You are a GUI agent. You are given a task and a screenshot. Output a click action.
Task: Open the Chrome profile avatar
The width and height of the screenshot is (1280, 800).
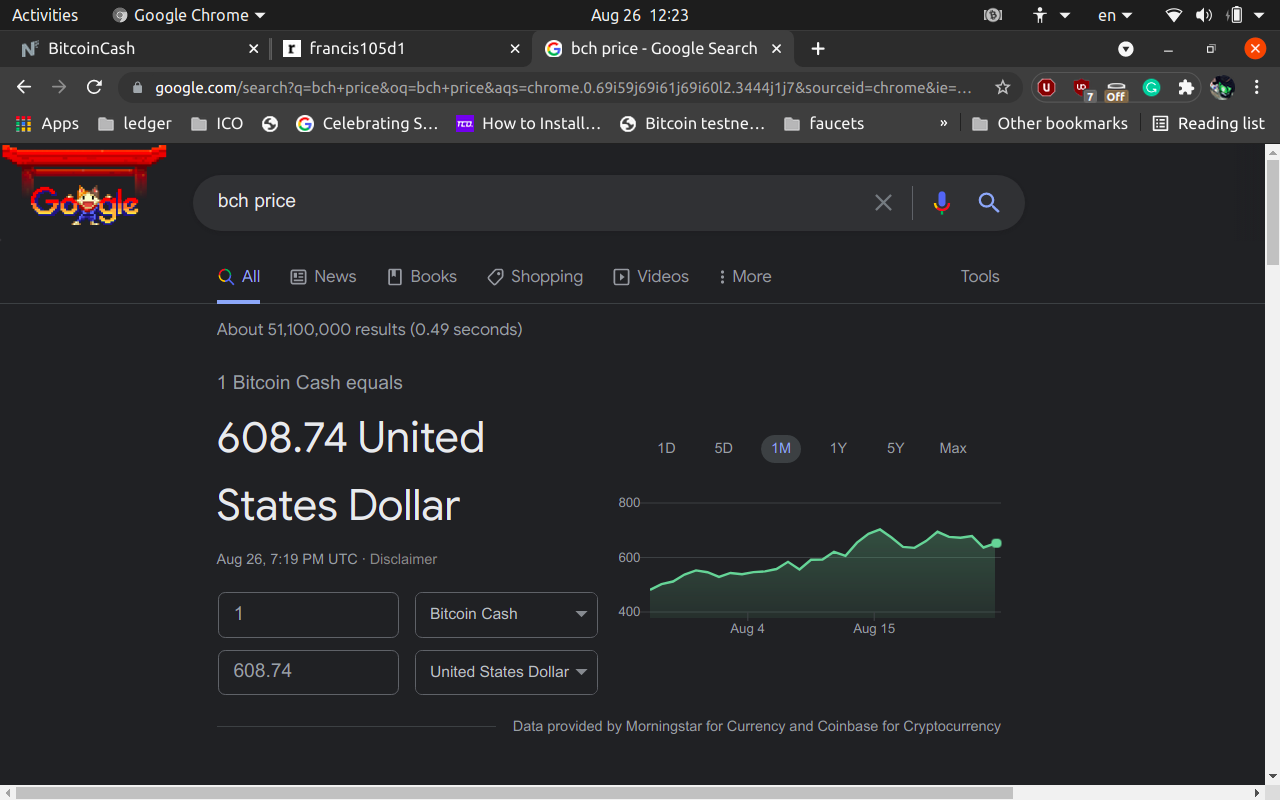click(x=1222, y=88)
